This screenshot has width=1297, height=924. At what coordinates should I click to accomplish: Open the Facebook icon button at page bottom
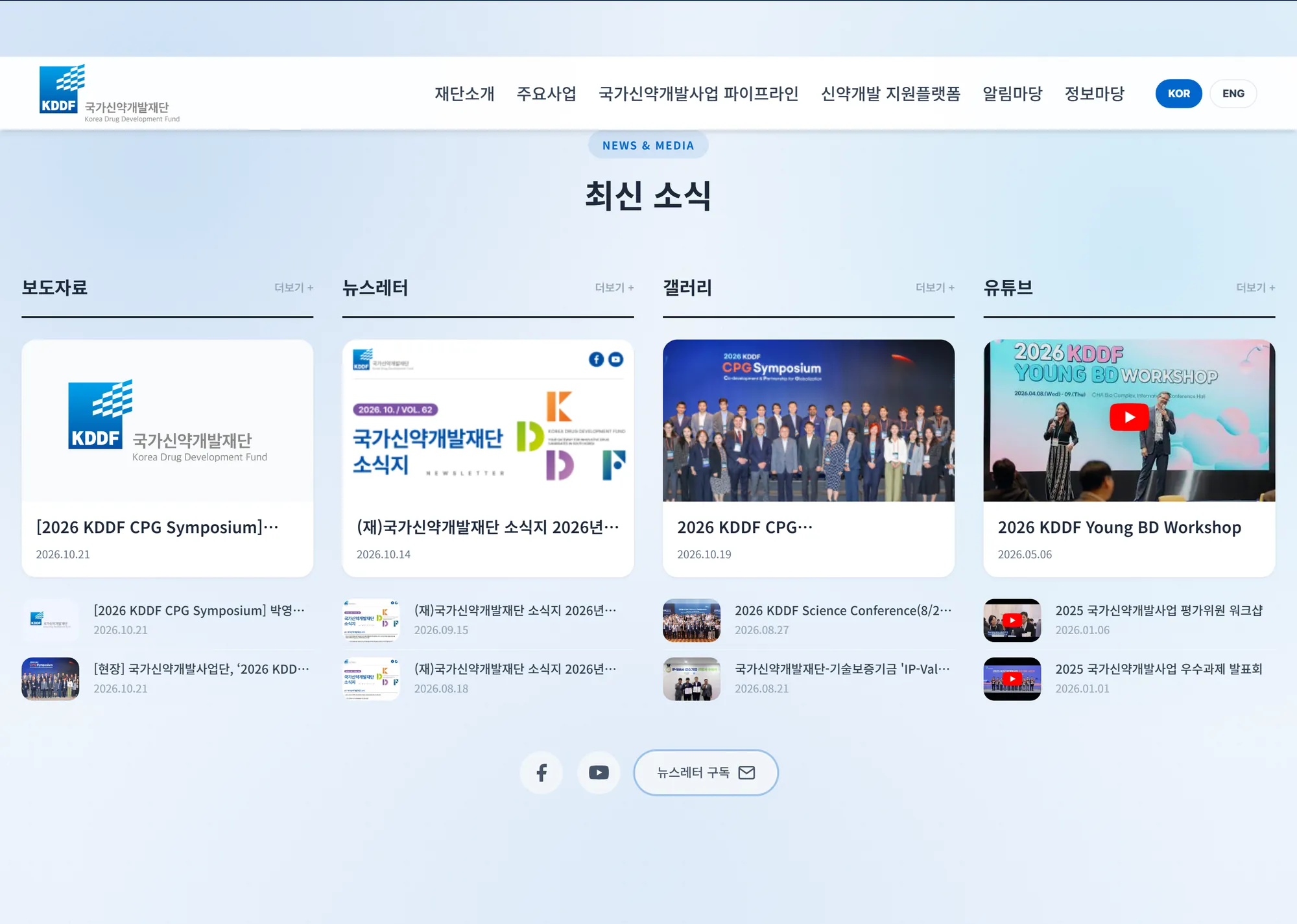541,772
